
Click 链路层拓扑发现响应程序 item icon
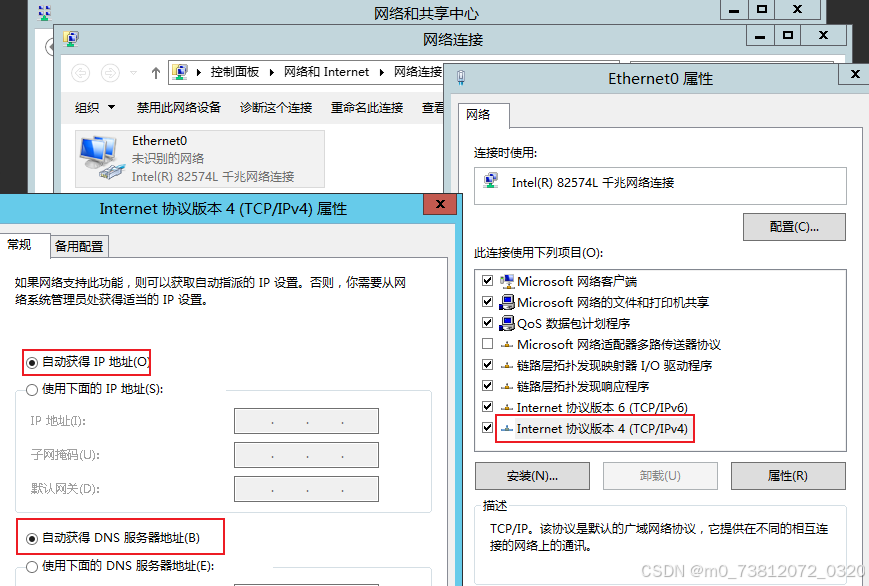(x=507, y=386)
